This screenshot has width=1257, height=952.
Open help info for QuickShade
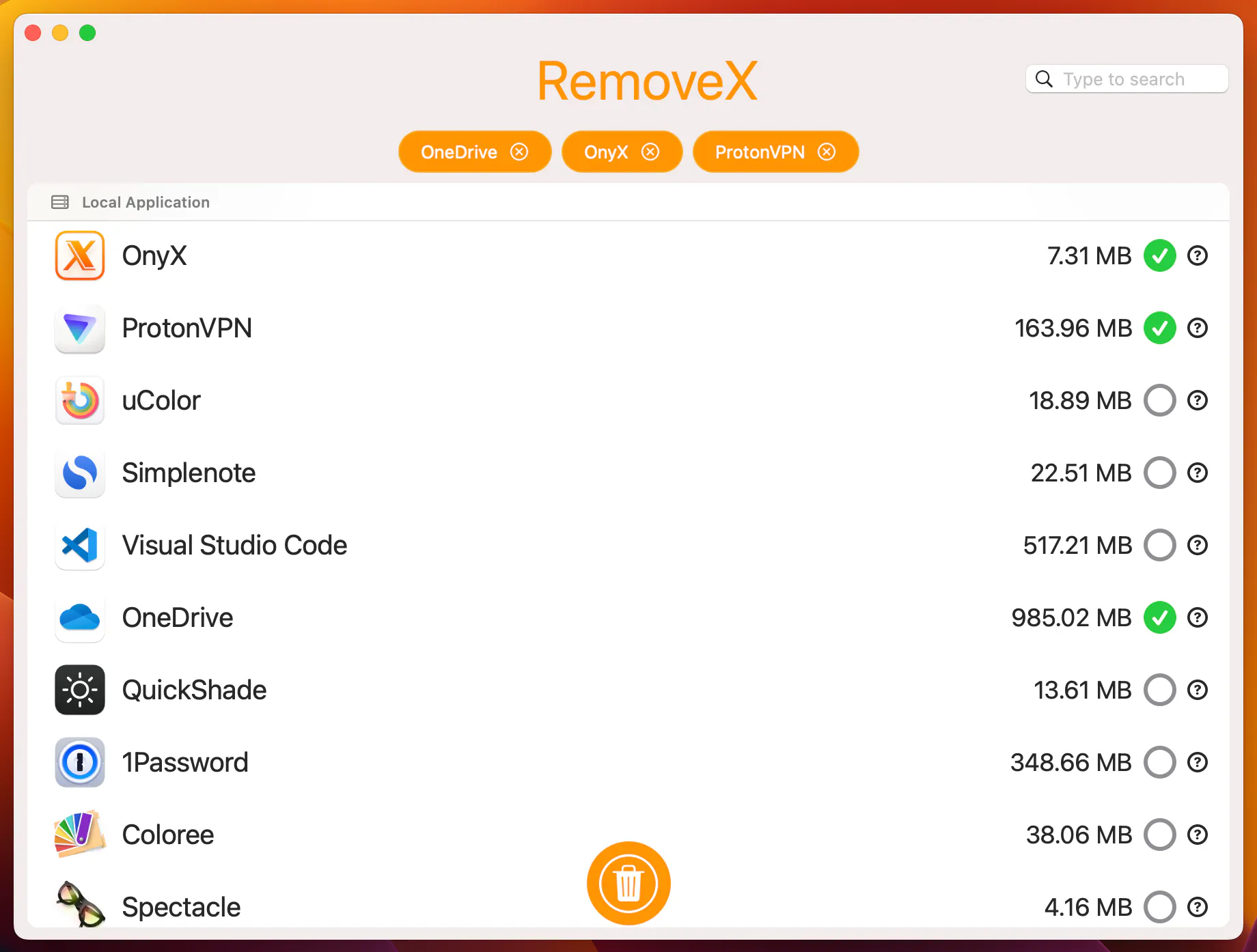(x=1198, y=690)
